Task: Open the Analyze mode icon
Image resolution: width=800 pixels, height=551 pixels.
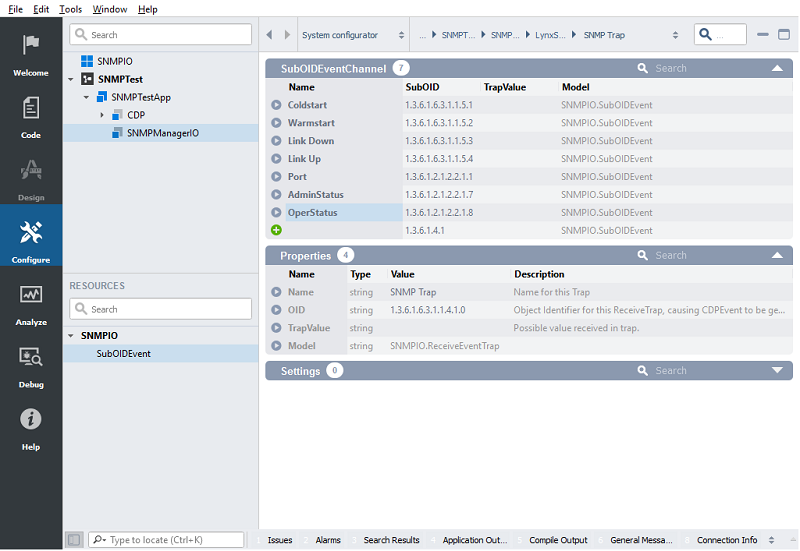Action: click(x=31, y=295)
